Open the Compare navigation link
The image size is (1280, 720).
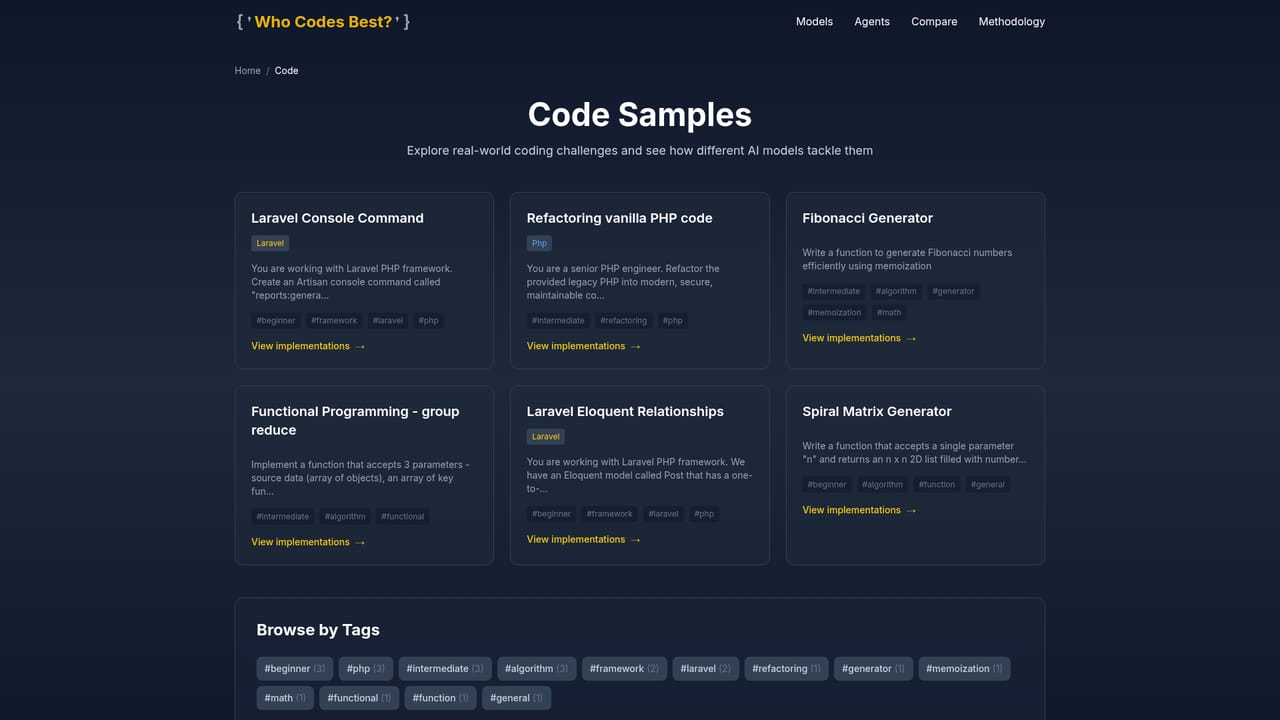click(x=934, y=21)
